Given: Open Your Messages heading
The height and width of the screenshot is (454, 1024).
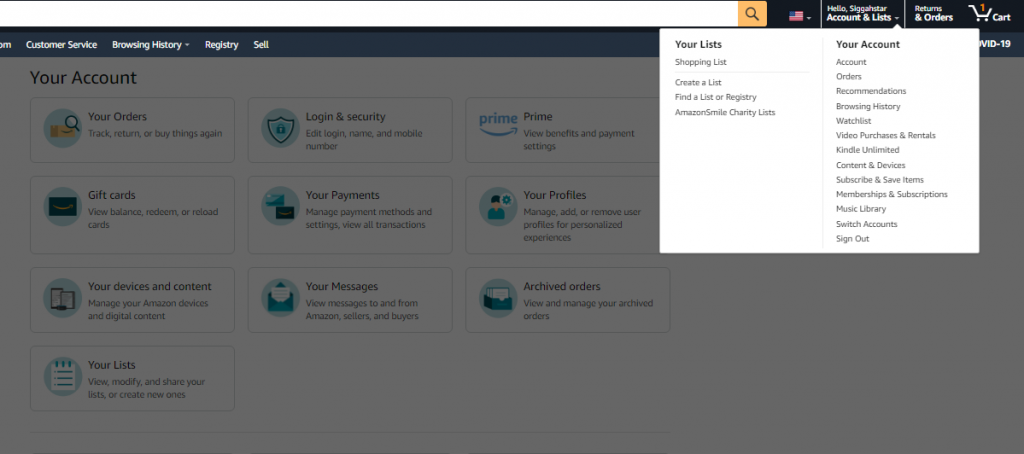Looking at the screenshot, I should pyautogui.click(x=342, y=287).
